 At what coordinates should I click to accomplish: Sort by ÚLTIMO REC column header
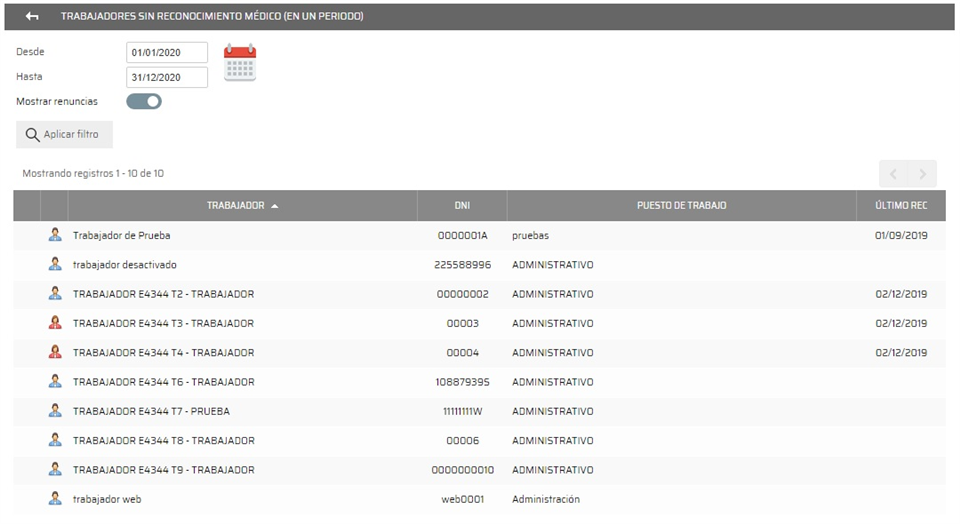(x=901, y=206)
